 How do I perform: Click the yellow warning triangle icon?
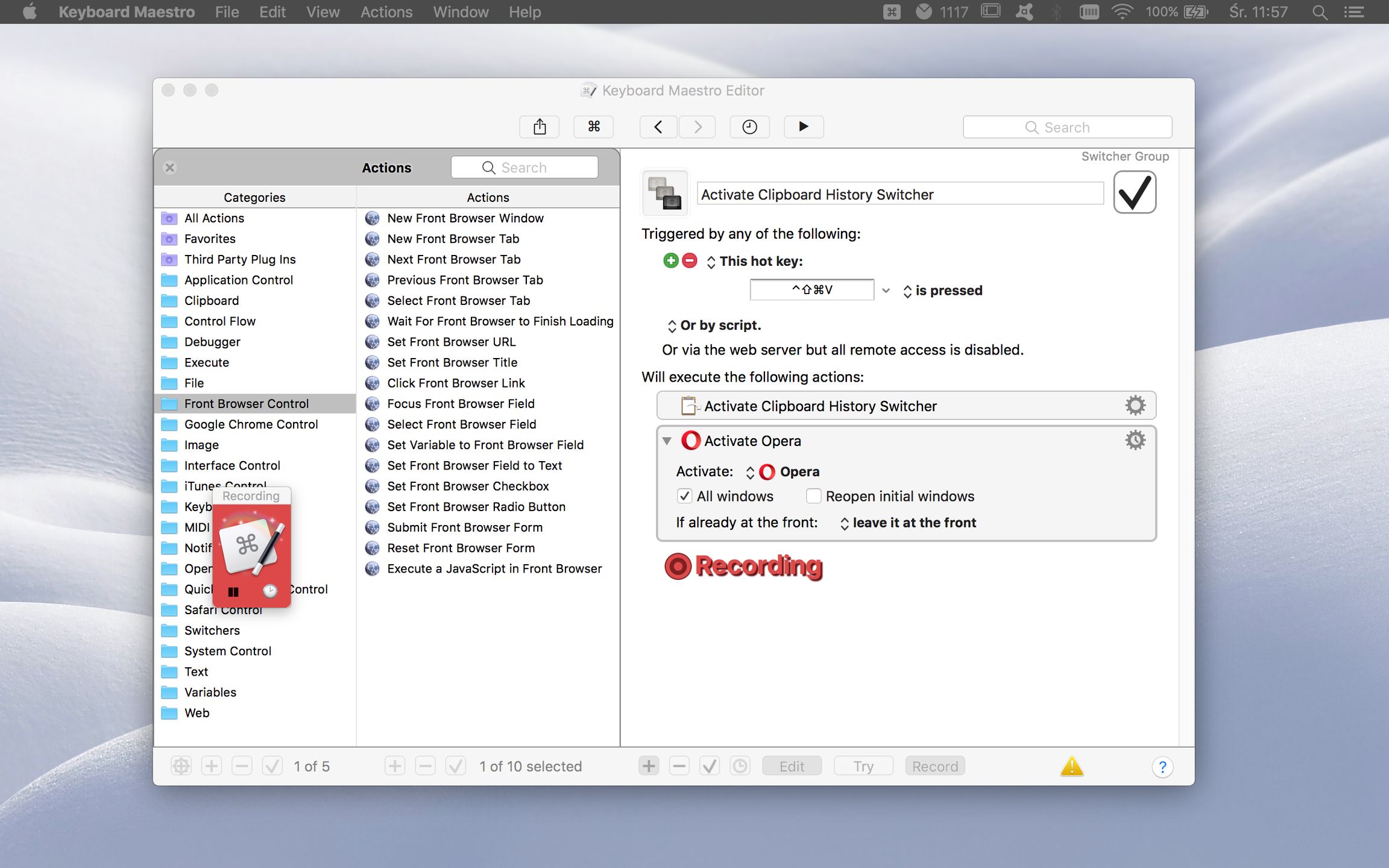point(1071,766)
